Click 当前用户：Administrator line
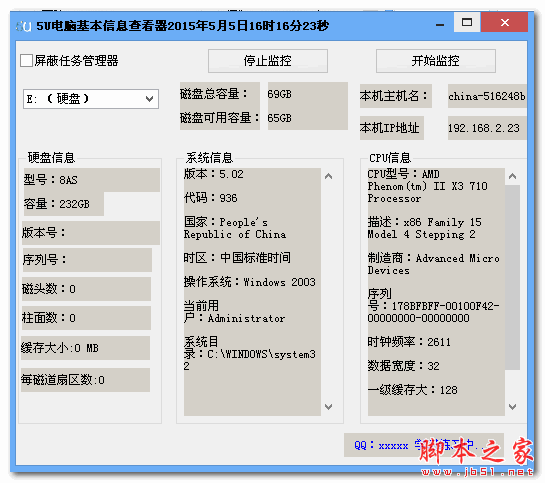The width and height of the screenshot is (545, 483). pyautogui.click(x=235, y=312)
